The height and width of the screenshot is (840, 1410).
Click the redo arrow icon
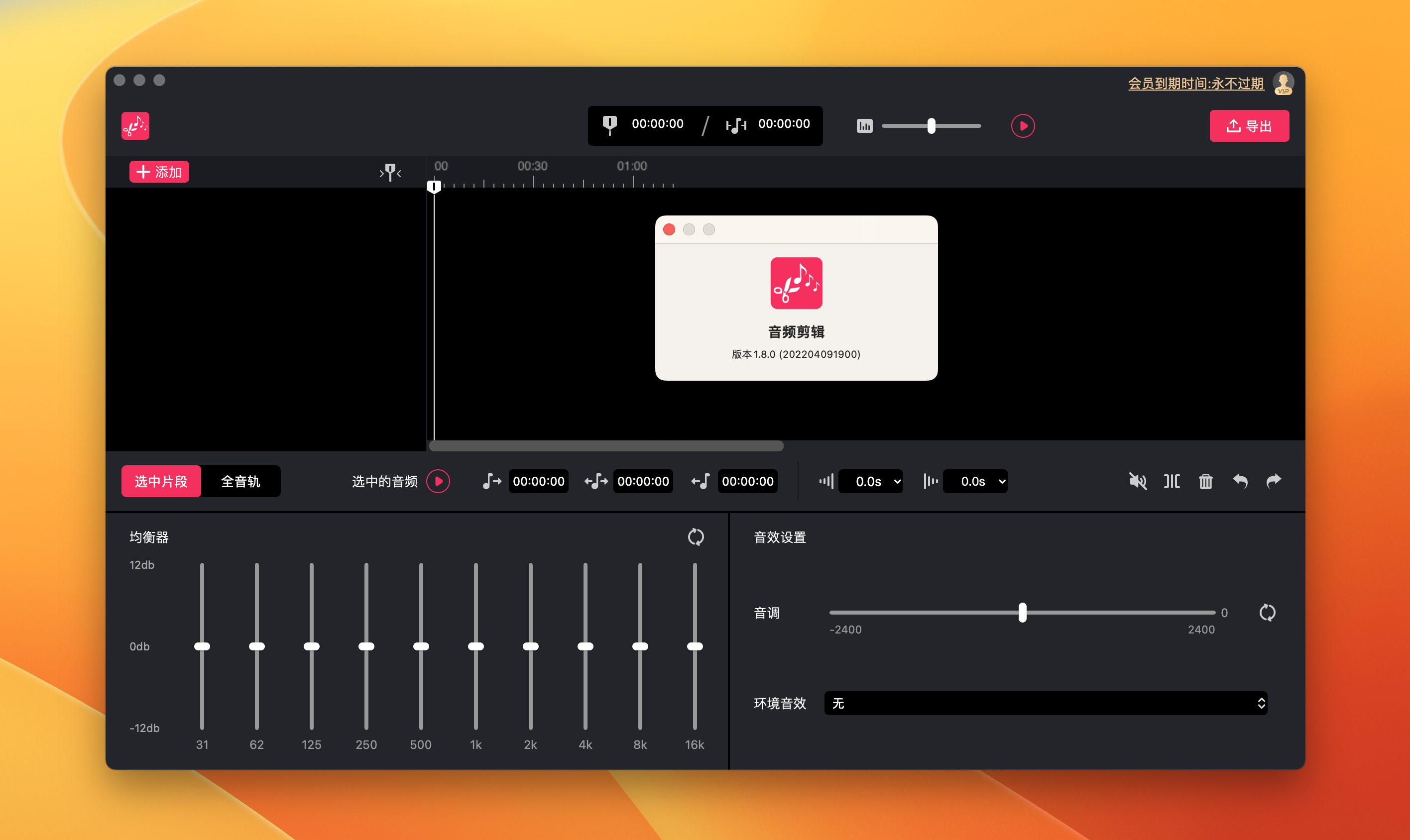[1274, 481]
